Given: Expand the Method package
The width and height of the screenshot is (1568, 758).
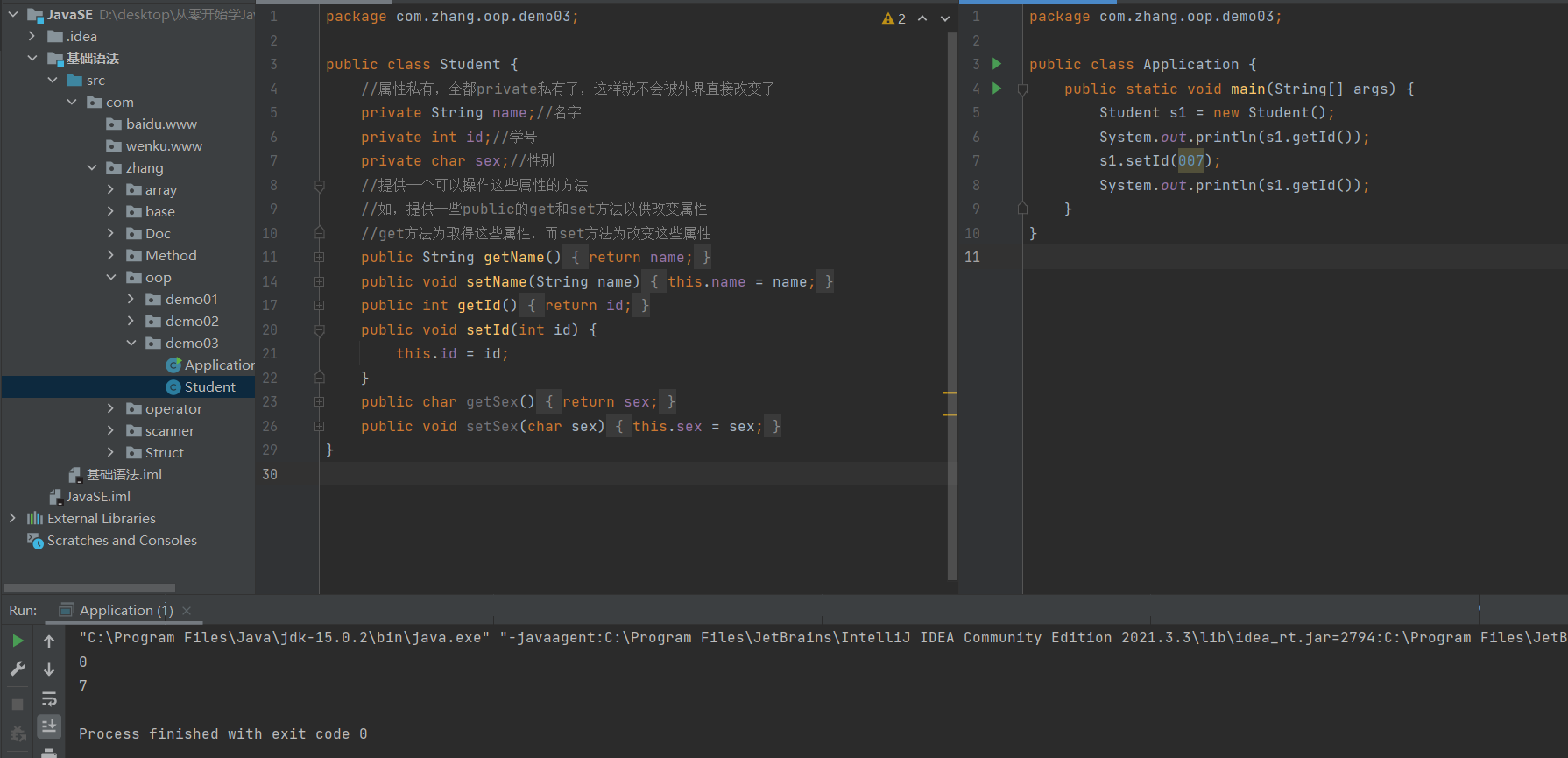Looking at the screenshot, I should coord(111,255).
